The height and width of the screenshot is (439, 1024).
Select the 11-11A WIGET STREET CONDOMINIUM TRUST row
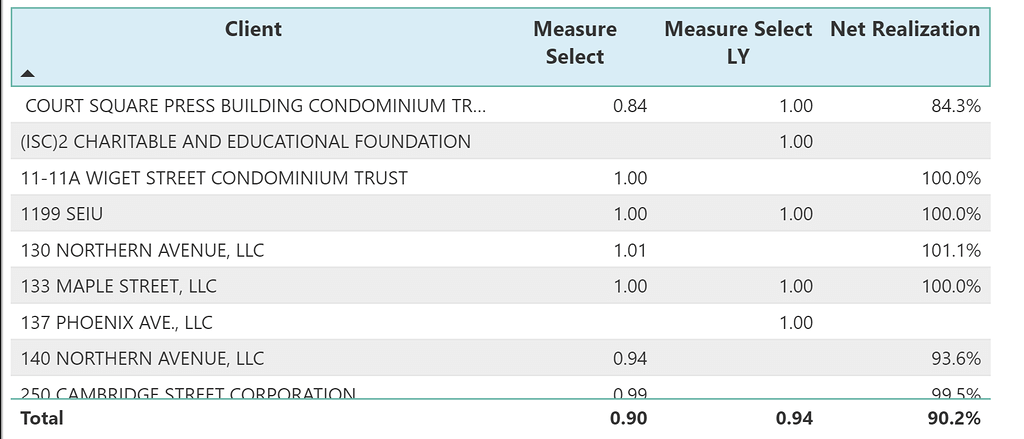click(x=214, y=178)
